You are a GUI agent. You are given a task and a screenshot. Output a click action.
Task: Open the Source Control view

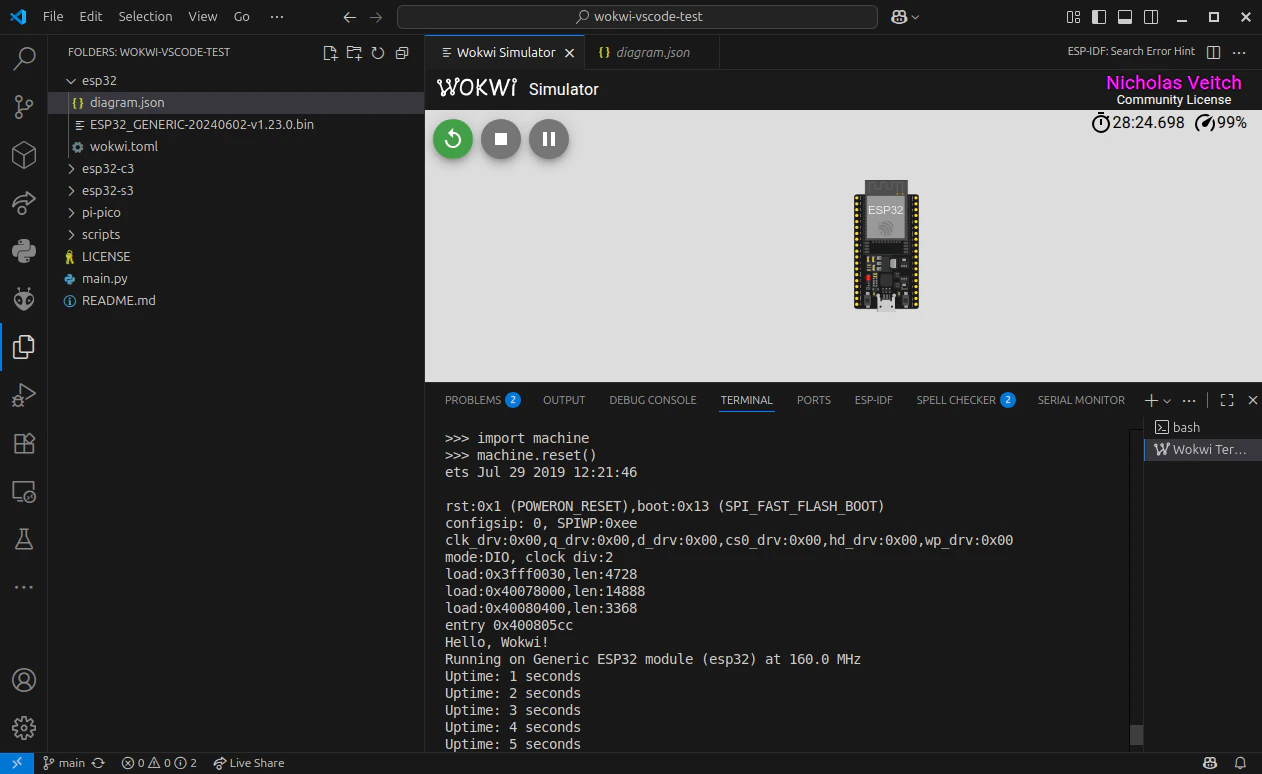(23, 107)
